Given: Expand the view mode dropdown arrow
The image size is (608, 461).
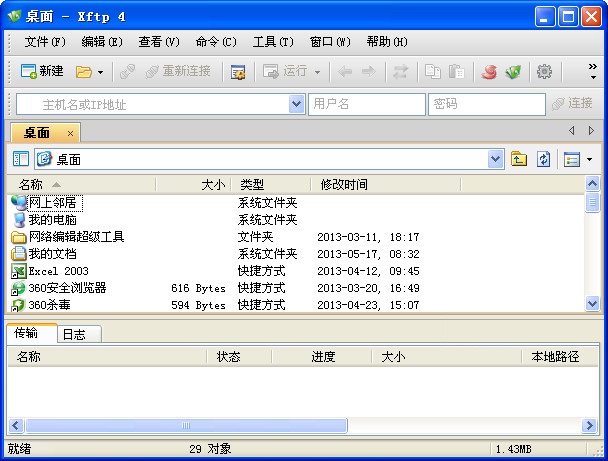Looking at the screenshot, I should click(x=589, y=159).
